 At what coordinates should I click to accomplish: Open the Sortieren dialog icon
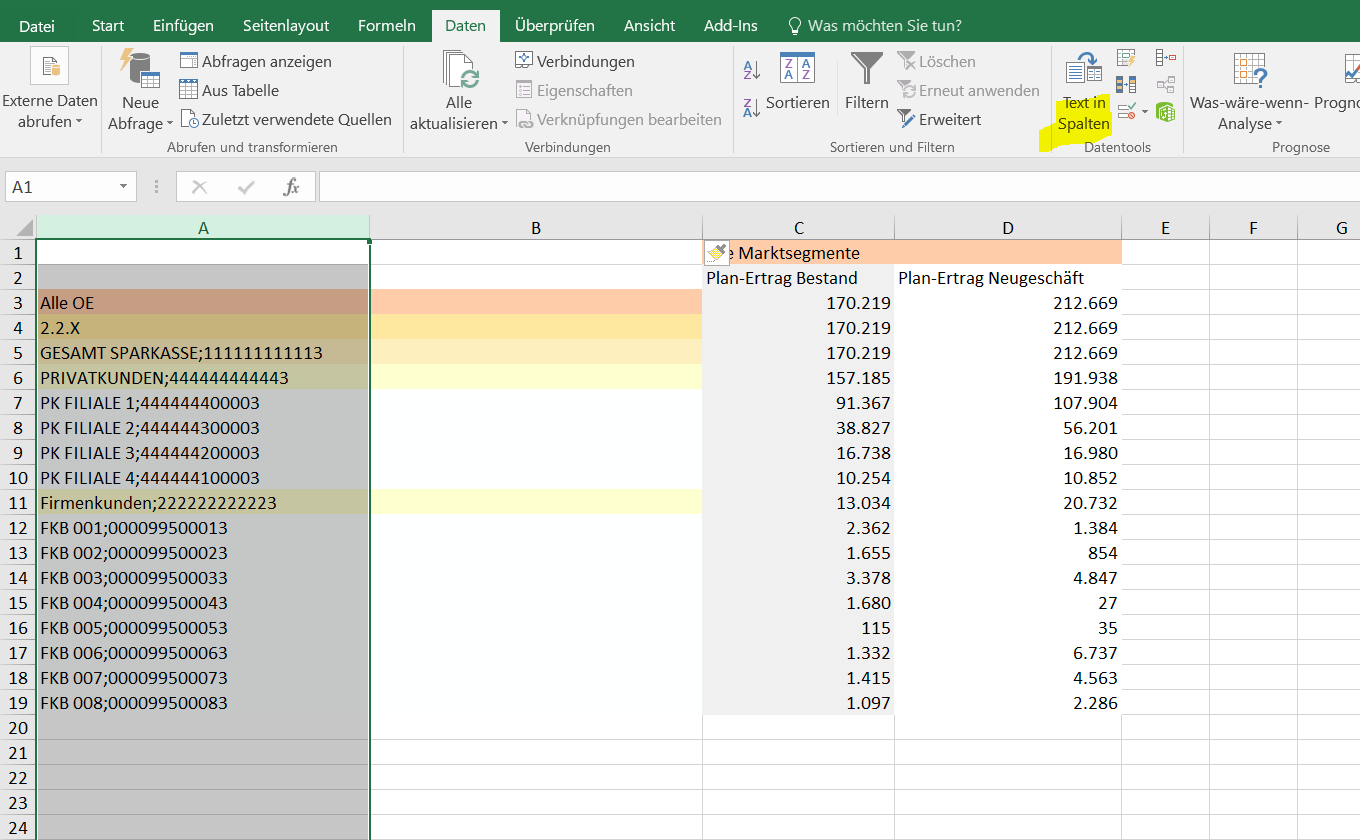tap(797, 68)
